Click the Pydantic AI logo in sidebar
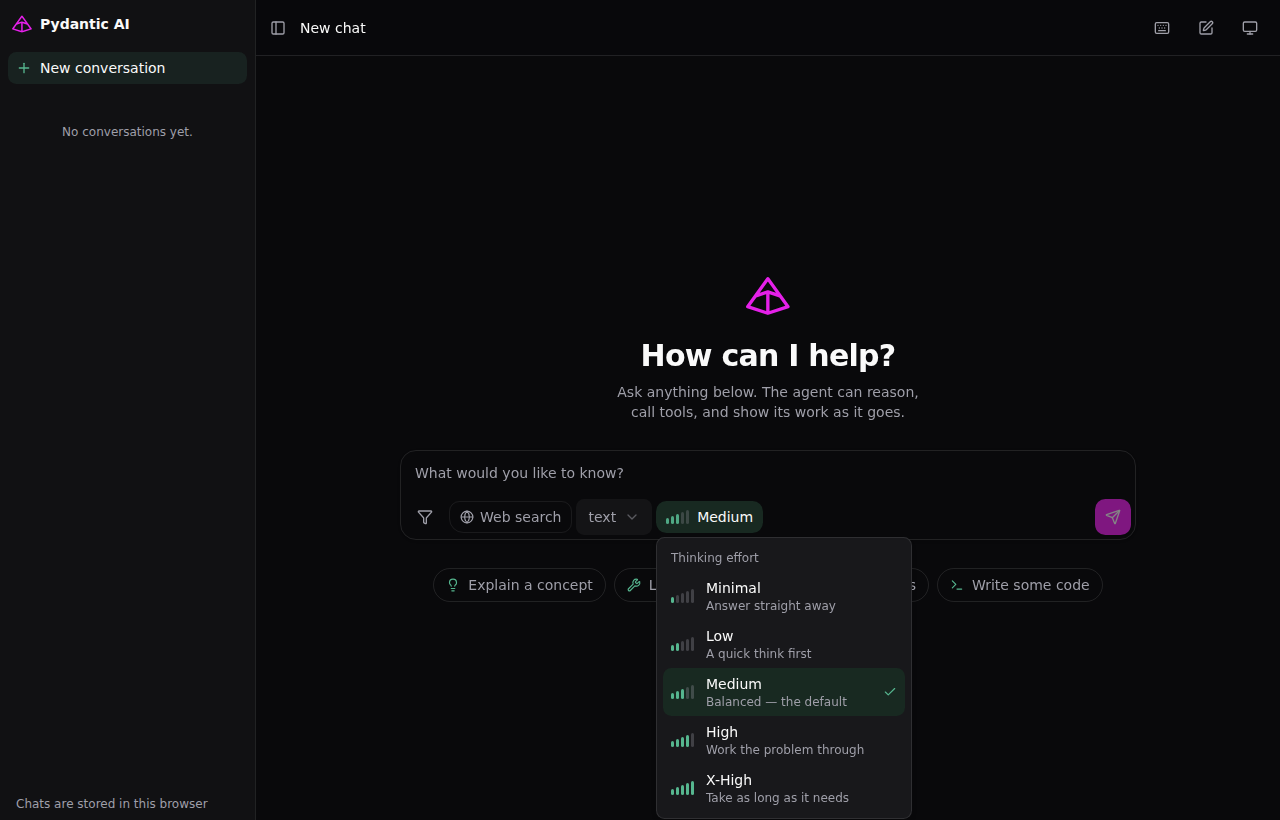 click(x=22, y=24)
